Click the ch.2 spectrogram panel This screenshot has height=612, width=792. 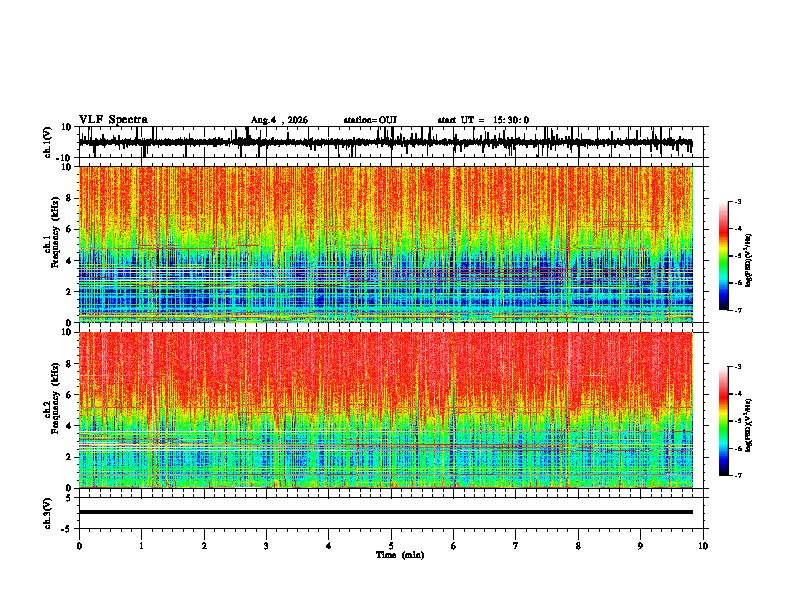386,410
